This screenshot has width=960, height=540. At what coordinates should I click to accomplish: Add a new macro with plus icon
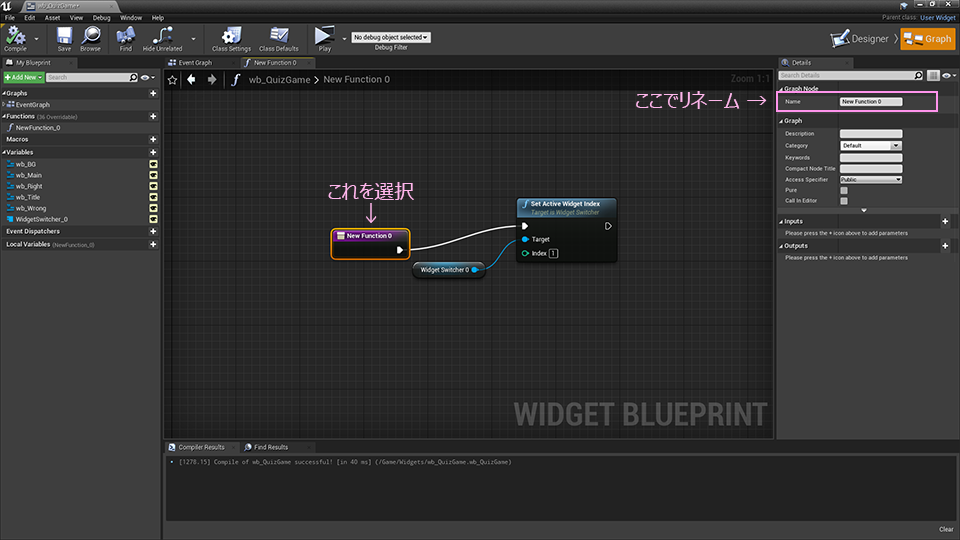coord(153,140)
